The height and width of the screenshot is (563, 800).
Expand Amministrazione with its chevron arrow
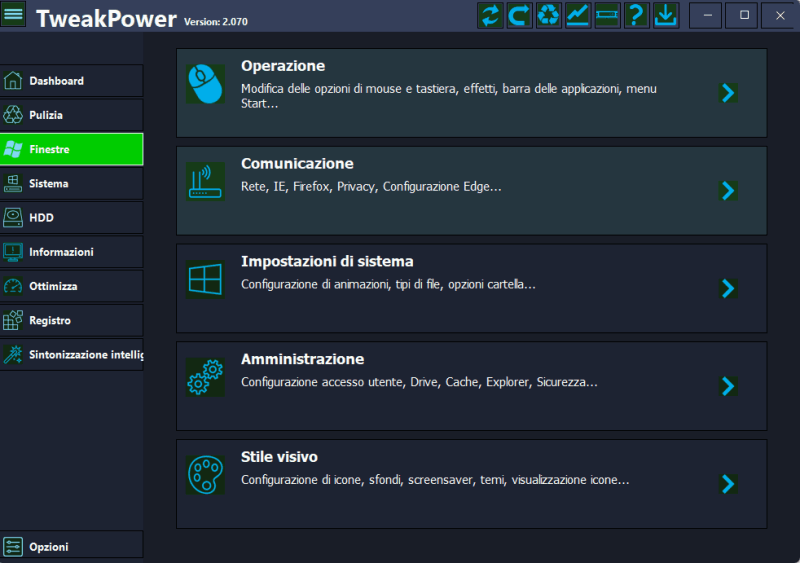click(728, 386)
